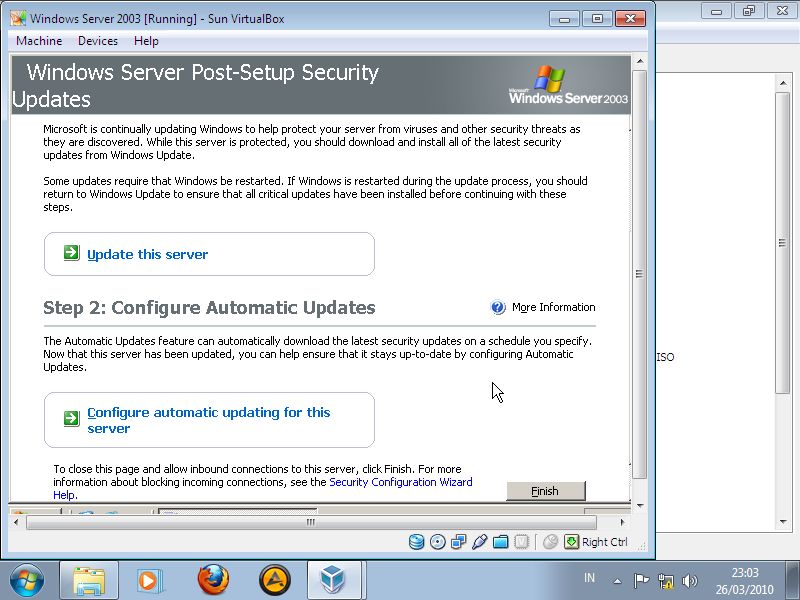
Task: Open the Devices menu
Action: point(98,41)
